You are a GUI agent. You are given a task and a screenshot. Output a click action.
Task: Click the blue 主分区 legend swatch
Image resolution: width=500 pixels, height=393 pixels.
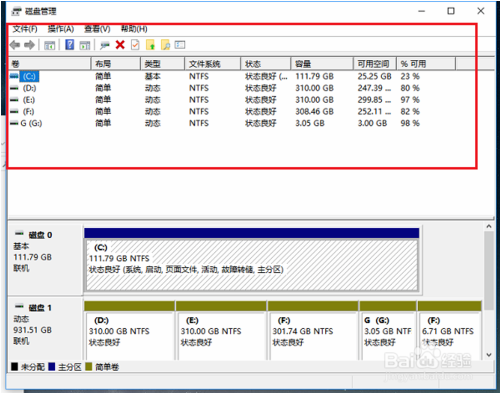pyautogui.click(x=51, y=367)
